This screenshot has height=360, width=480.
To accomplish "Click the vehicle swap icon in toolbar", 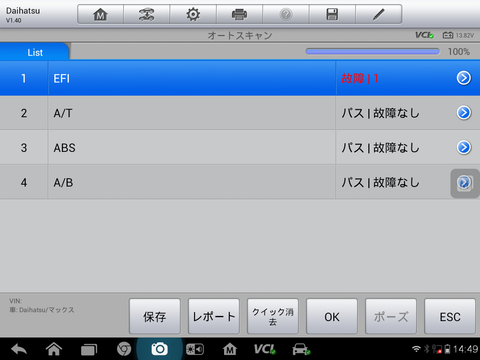I will [146, 14].
